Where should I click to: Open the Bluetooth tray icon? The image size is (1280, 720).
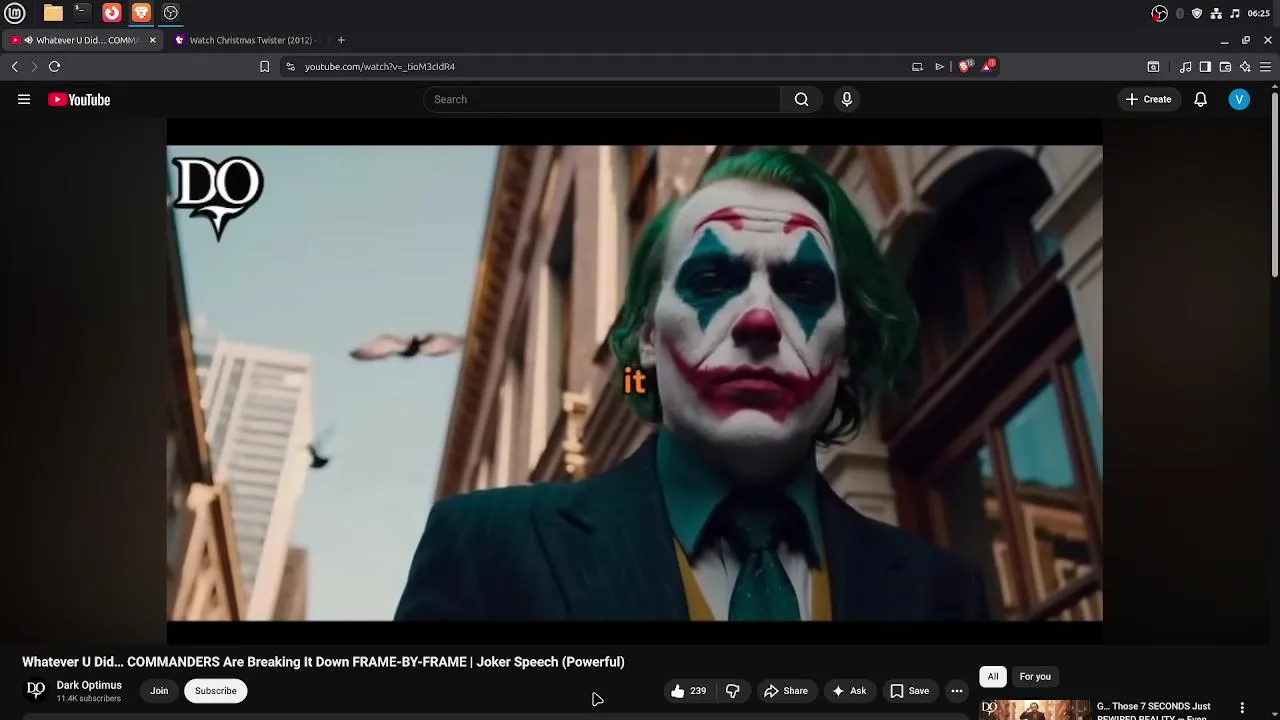tap(1180, 13)
